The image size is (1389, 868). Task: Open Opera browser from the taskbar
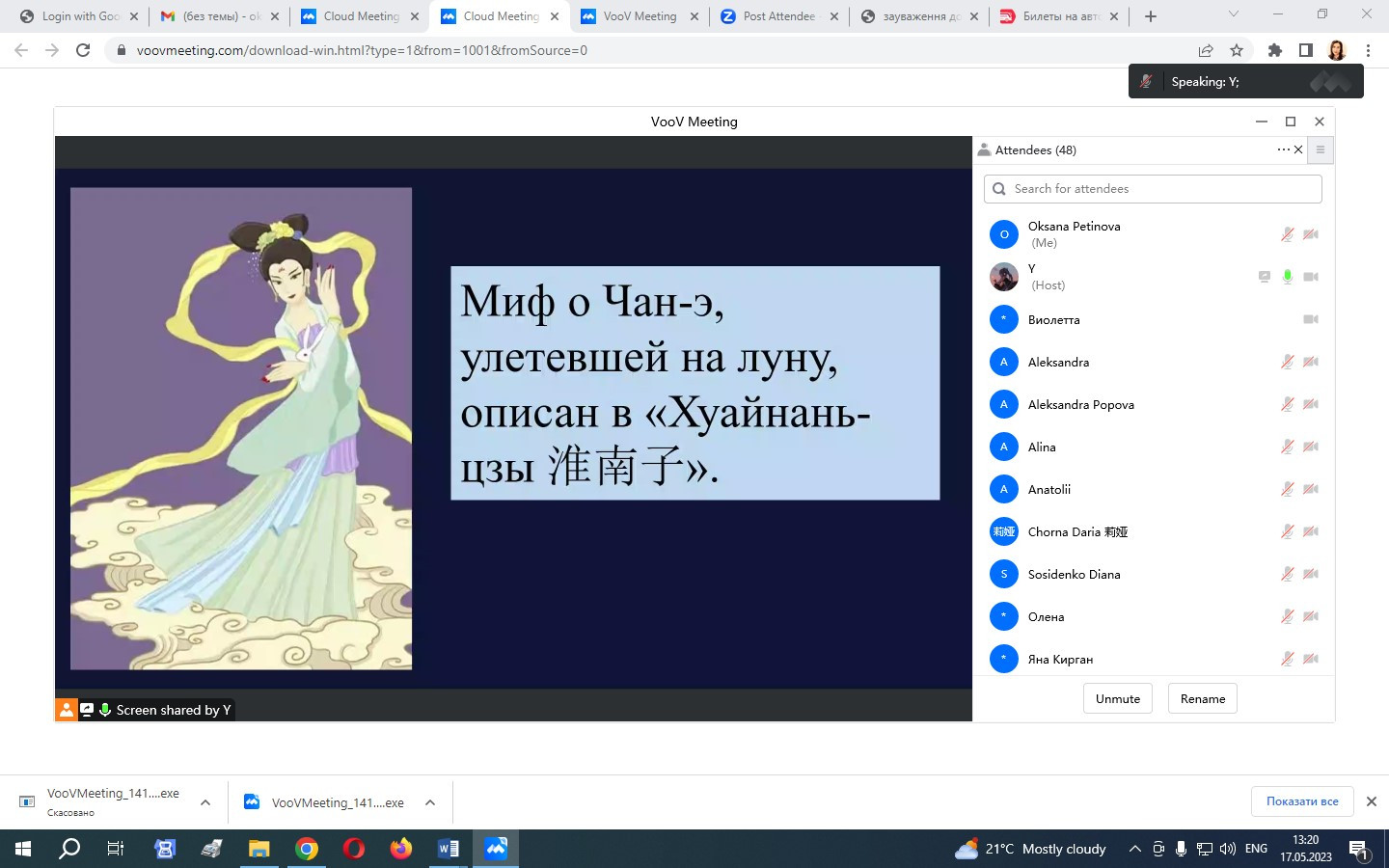[354, 849]
